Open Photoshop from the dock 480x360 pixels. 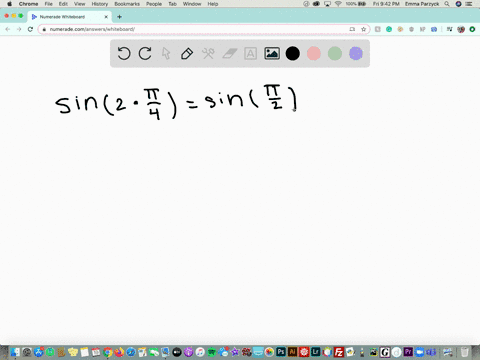(x=281, y=352)
